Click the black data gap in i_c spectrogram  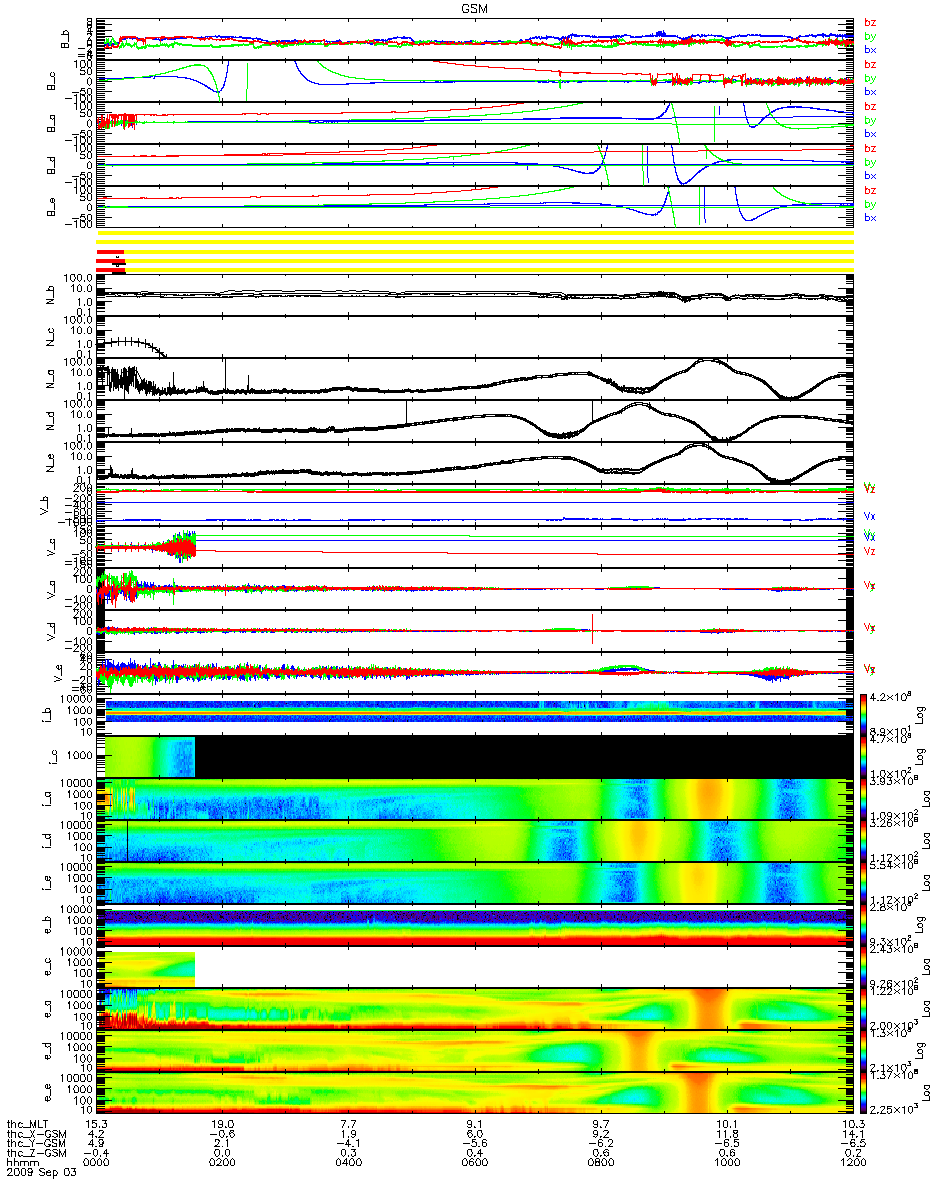coord(523,757)
